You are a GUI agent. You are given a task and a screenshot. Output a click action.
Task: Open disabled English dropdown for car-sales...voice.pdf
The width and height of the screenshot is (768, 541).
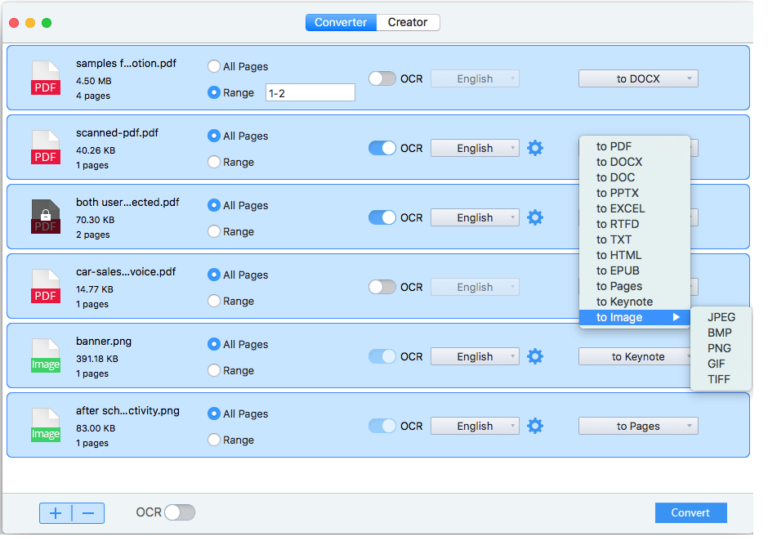coord(475,287)
